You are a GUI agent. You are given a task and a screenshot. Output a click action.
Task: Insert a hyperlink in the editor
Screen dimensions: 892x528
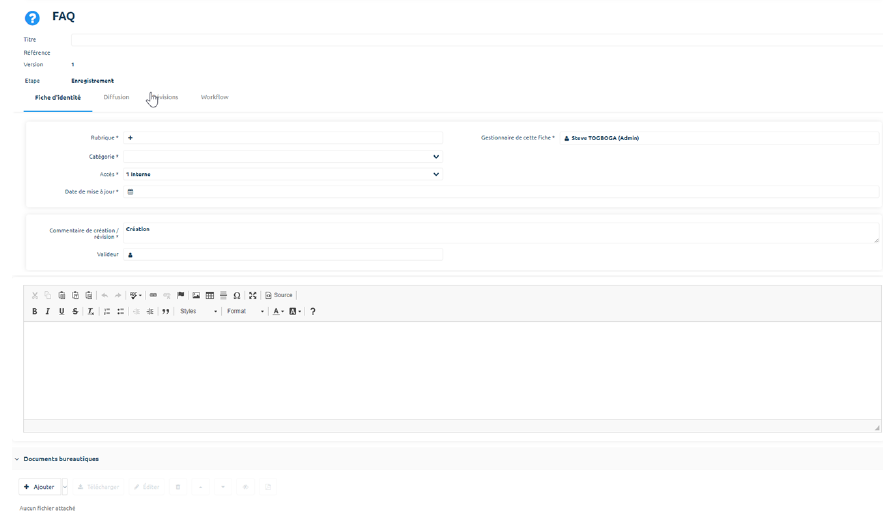(153, 295)
